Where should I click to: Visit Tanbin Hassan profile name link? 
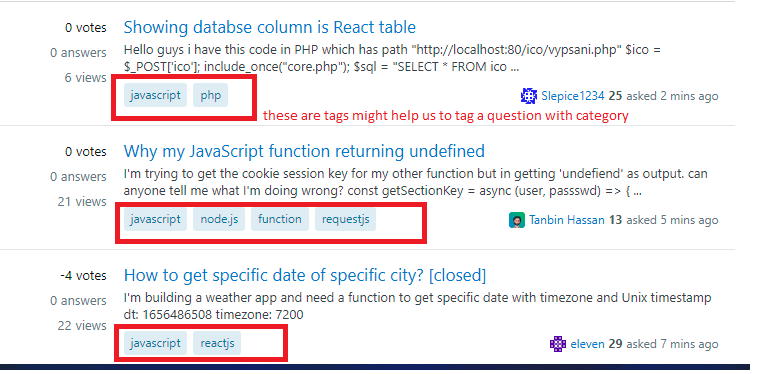(567, 220)
